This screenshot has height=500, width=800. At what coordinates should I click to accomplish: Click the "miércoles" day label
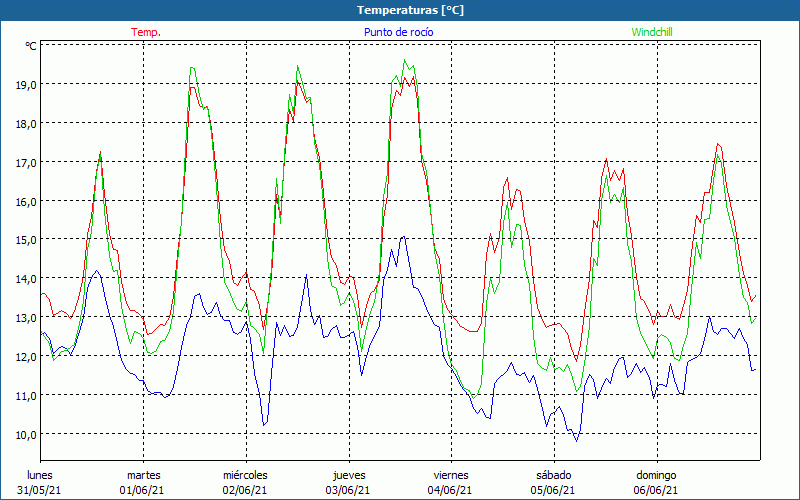tap(245, 475)
